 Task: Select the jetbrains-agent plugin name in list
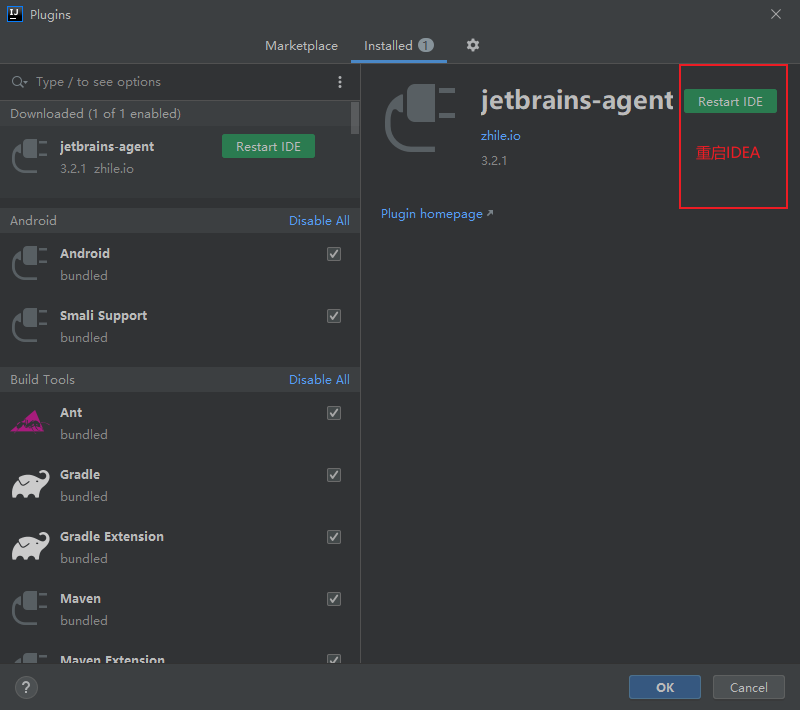(107, 146)
